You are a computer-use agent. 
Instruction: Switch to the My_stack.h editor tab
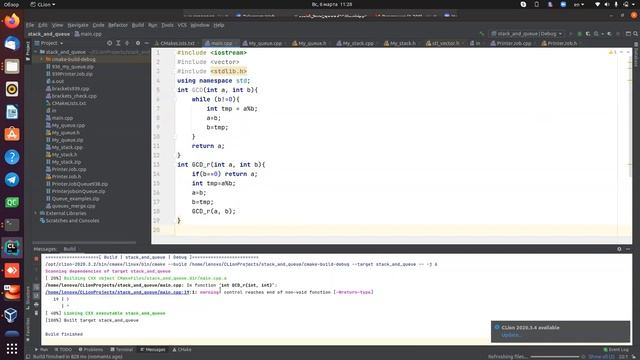coord(402,43)
